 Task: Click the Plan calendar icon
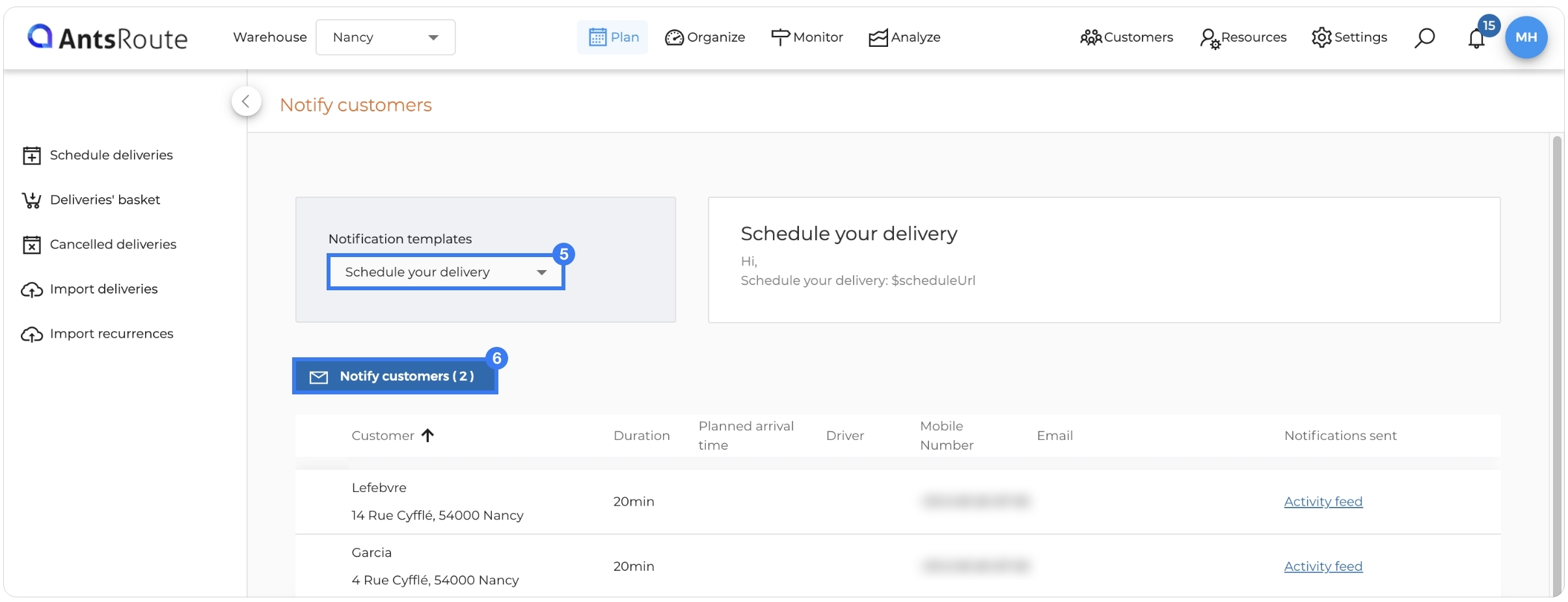pos(597,37)
